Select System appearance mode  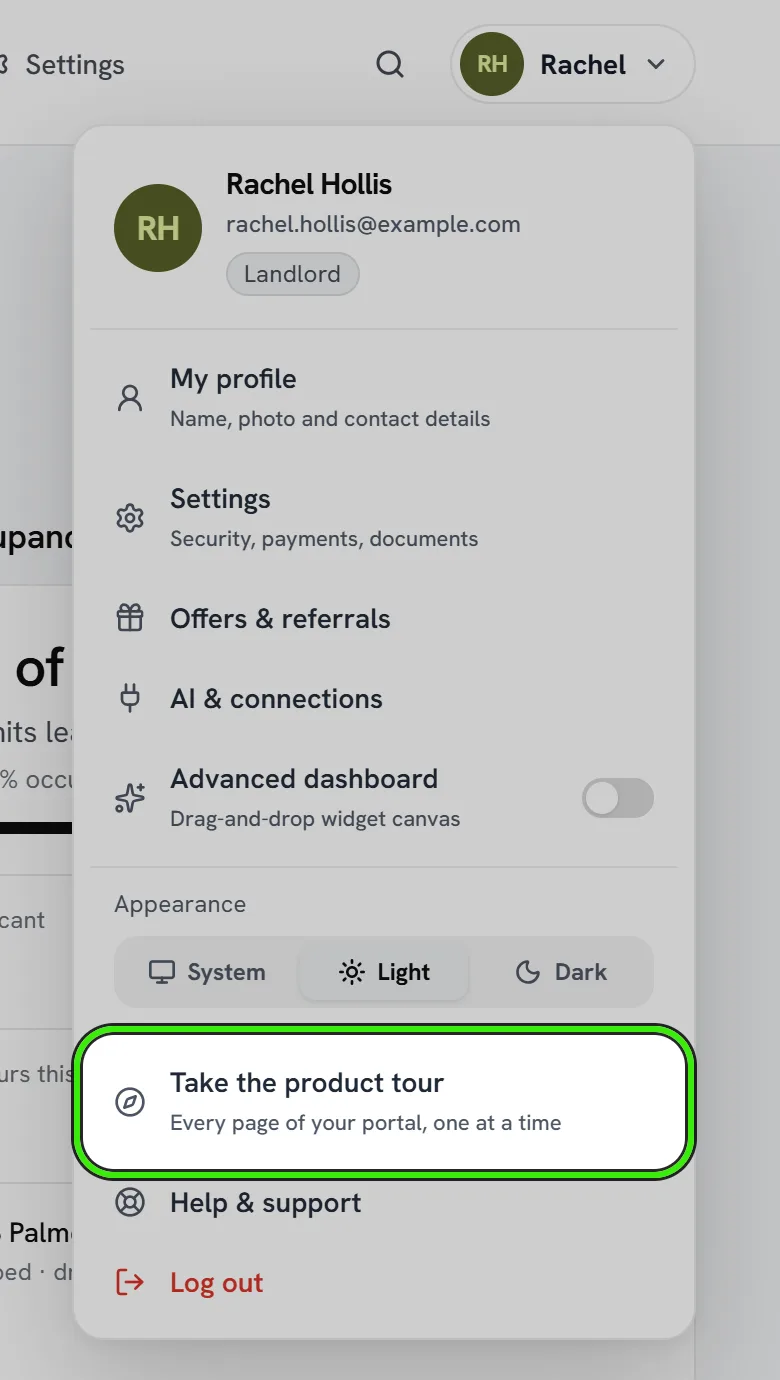point(207,972)
